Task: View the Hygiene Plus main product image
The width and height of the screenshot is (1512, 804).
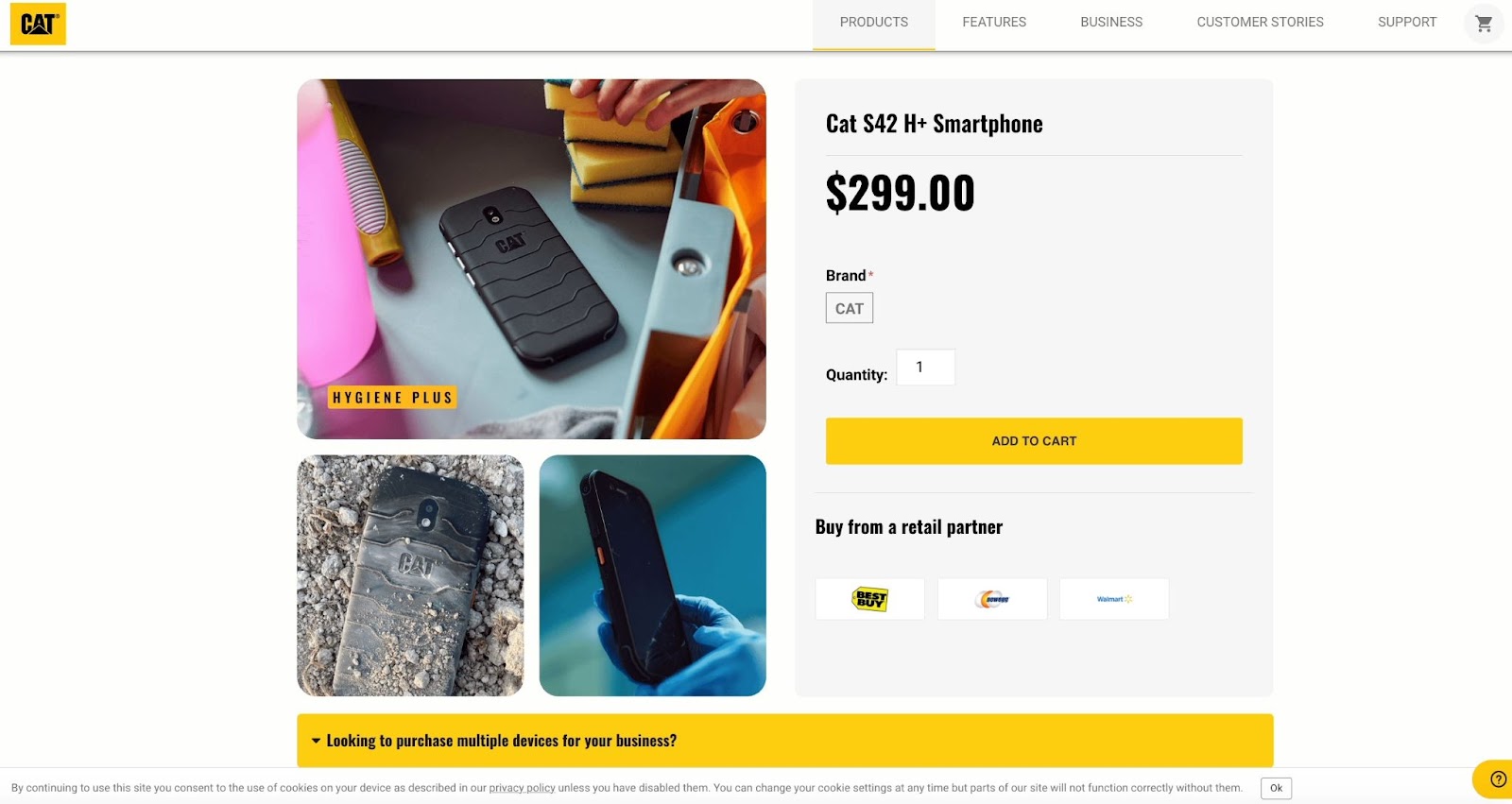Action: (x=531, y=259)
